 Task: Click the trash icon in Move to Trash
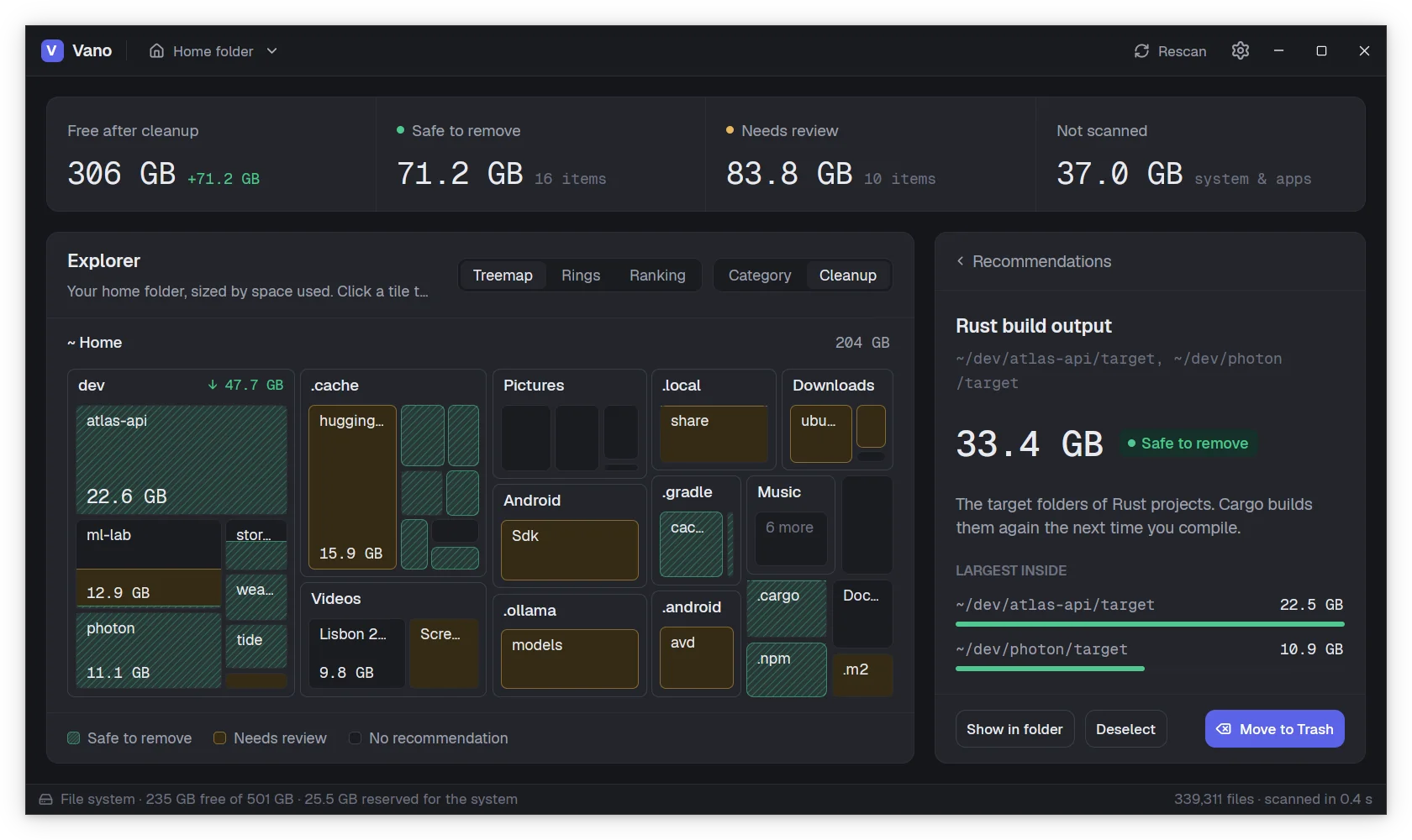tap(1224, 729)
